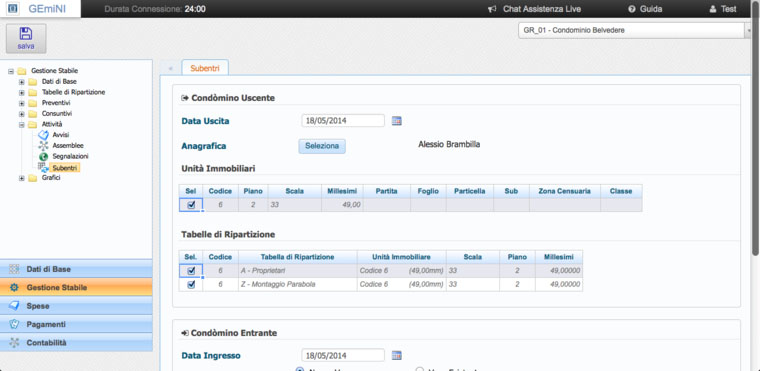Toggle checkbox for A - Proprietari row
Viewport: 760px width, 371px height.
191,271
